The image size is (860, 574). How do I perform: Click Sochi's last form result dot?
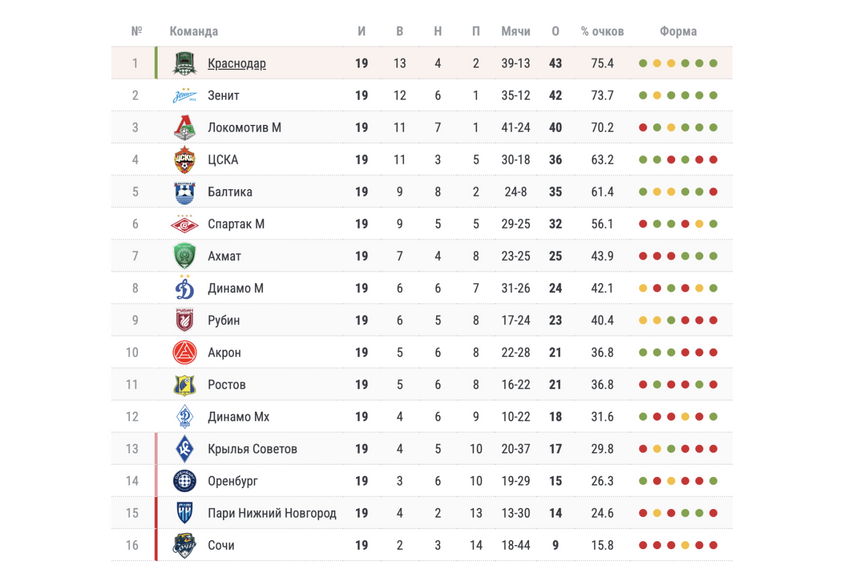714,545
